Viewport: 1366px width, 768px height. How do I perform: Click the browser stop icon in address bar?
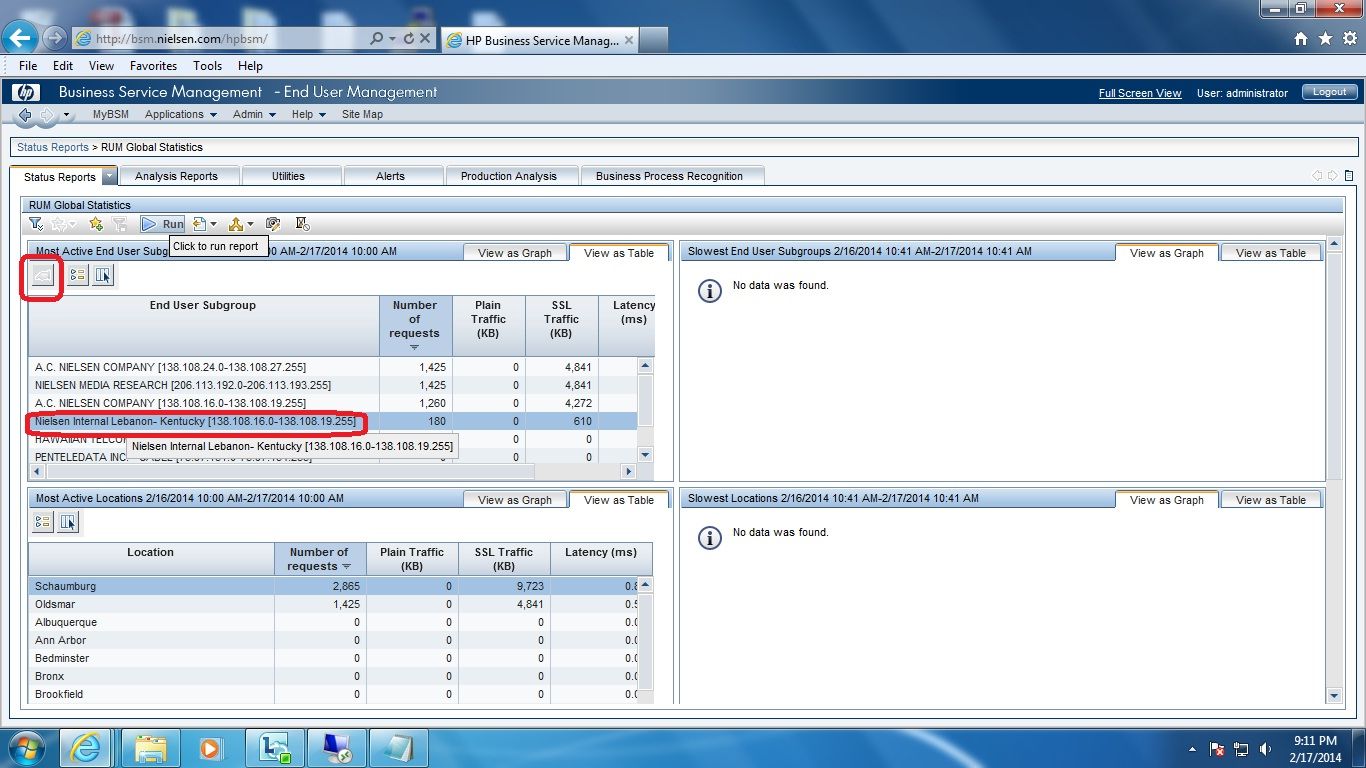pyautogui.click(x=424, y=38)
